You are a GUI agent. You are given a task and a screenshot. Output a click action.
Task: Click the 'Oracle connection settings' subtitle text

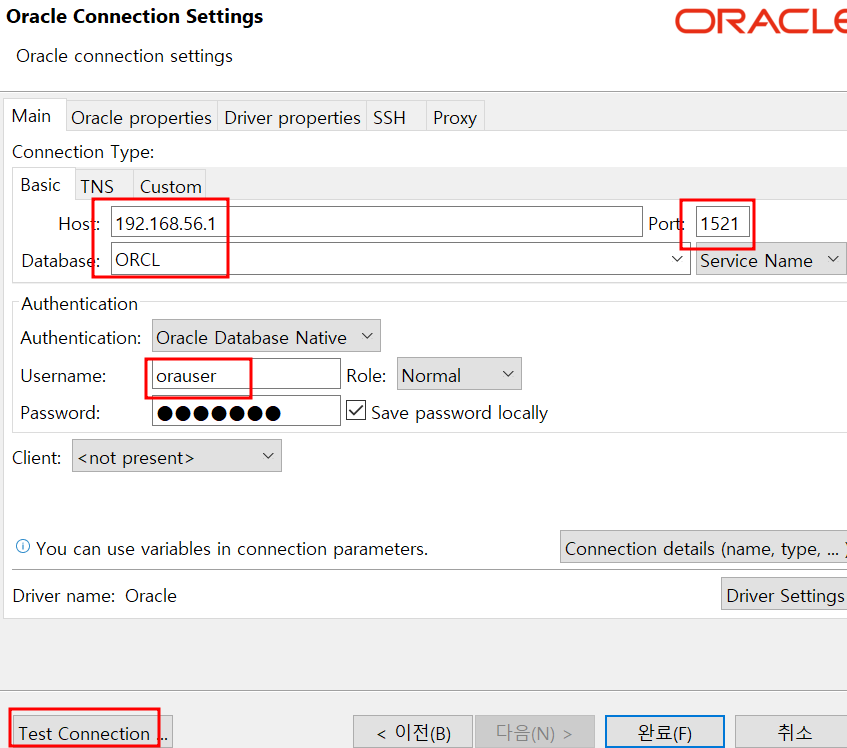pos(124,56)
